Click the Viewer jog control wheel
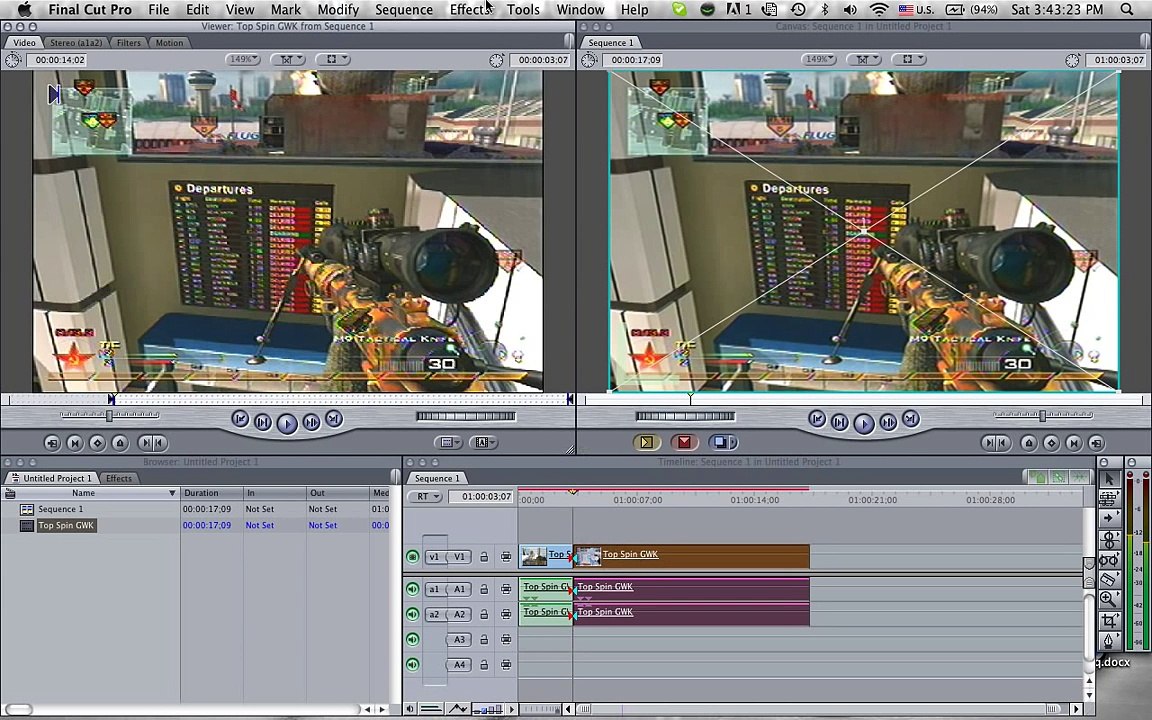The width and height of the screenshot is (1152, 720). pos(466,417)
